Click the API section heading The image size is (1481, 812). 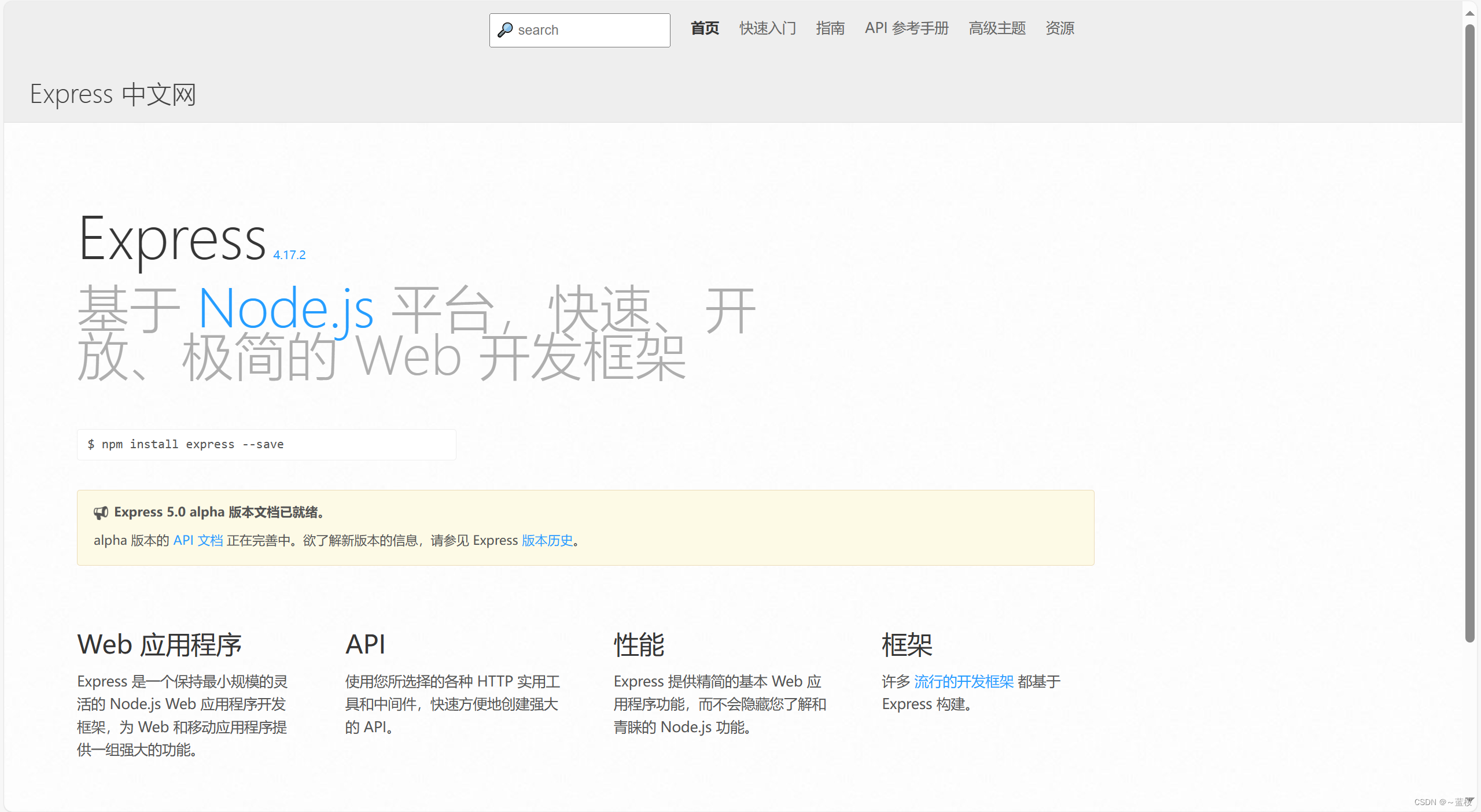tap(365, 644)
